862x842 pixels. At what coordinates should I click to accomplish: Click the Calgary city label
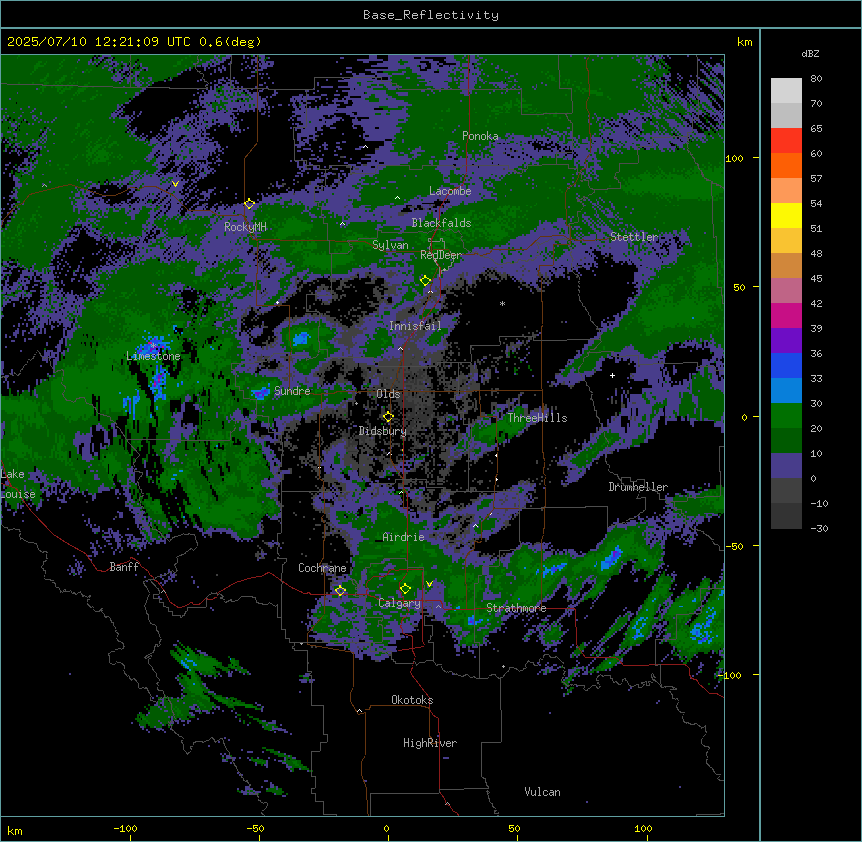[x=400, y=603]
